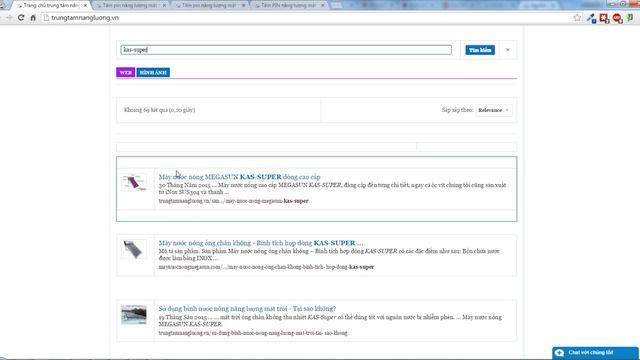The height and width of the screenshot is (360, 640).
Task: Open the green extension icon at the toolbar end
Action: (x=630, y=18)
